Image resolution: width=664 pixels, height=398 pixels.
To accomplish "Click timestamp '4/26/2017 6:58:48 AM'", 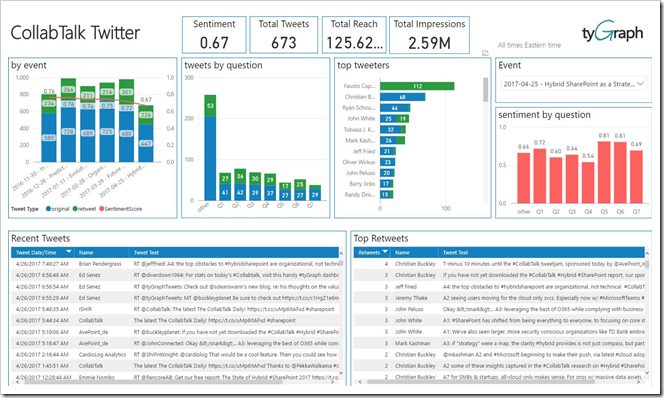I will click(x=42, y=275).
